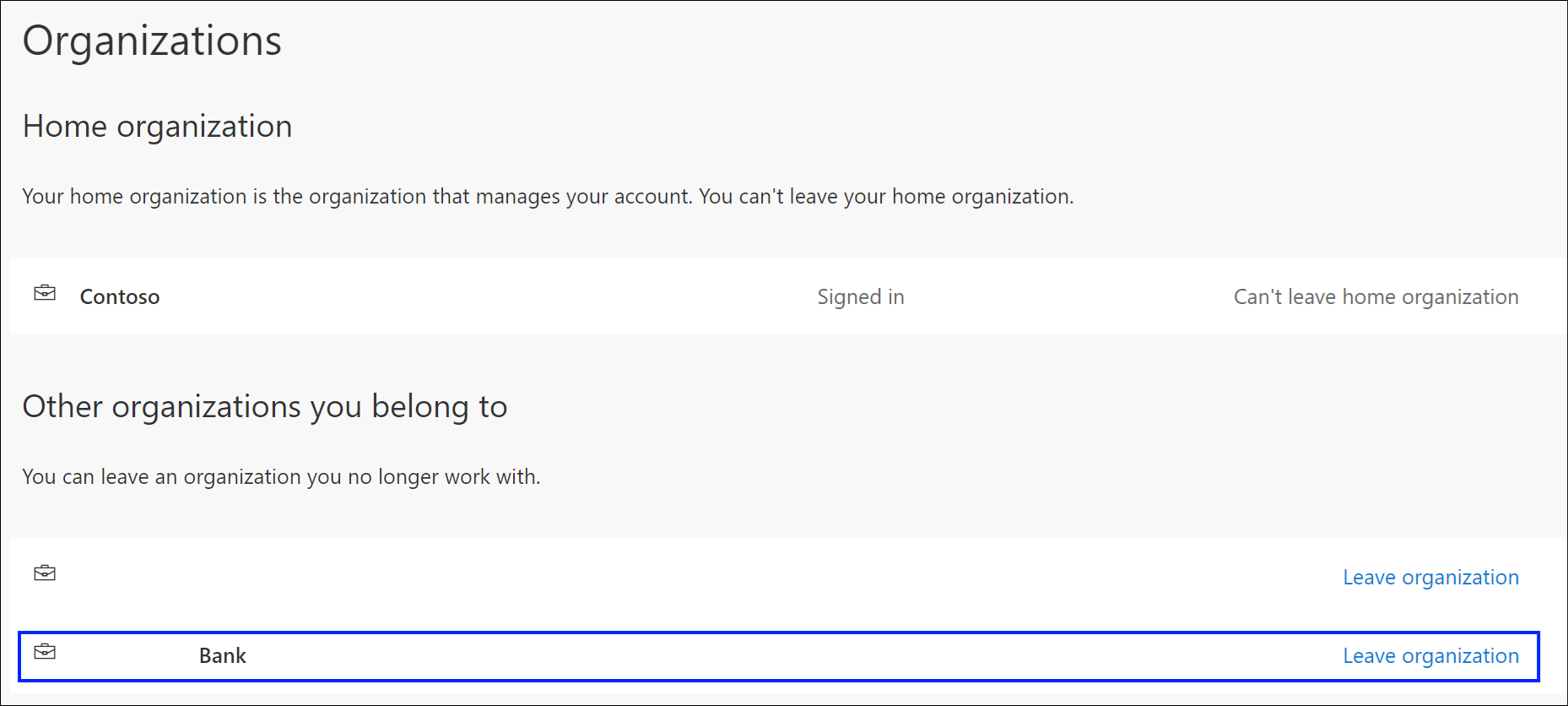Leave the Bank organization
Screen dimensions: 1568x706
(x=1430, y=656)
